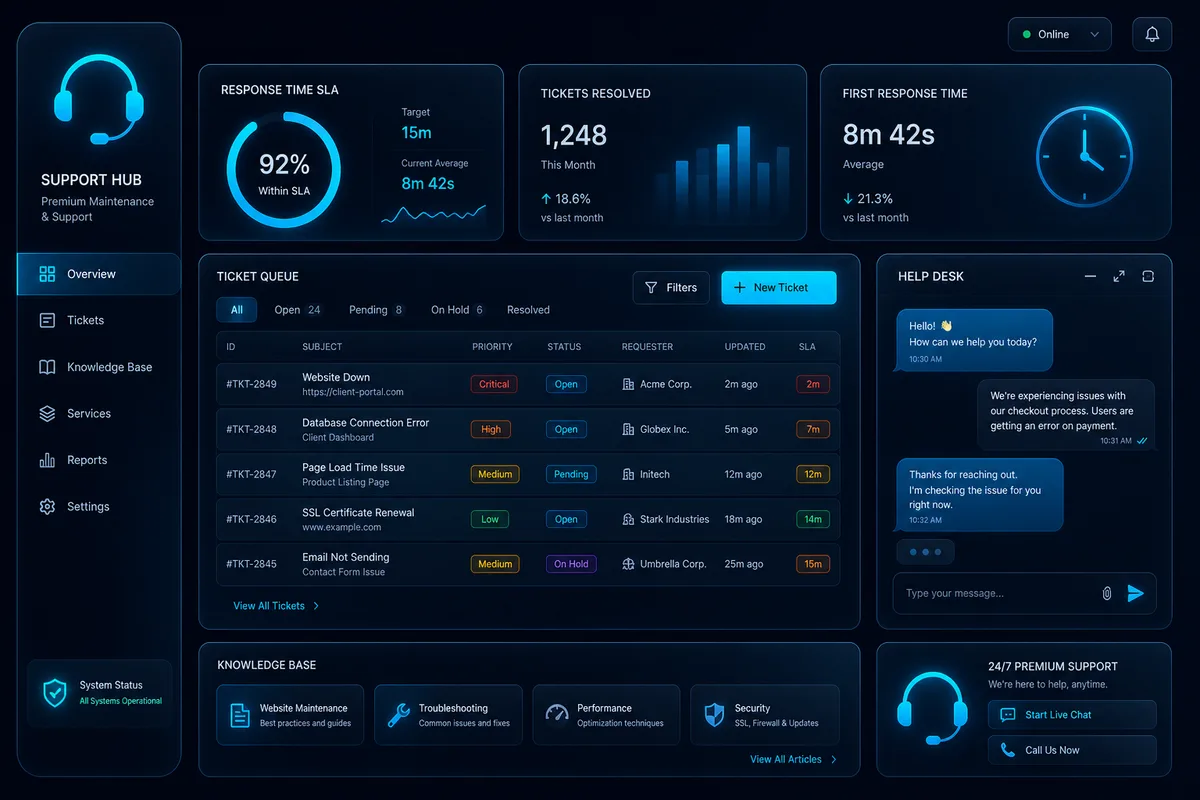Click the Tickets sidebar icon

pos(47,320)
